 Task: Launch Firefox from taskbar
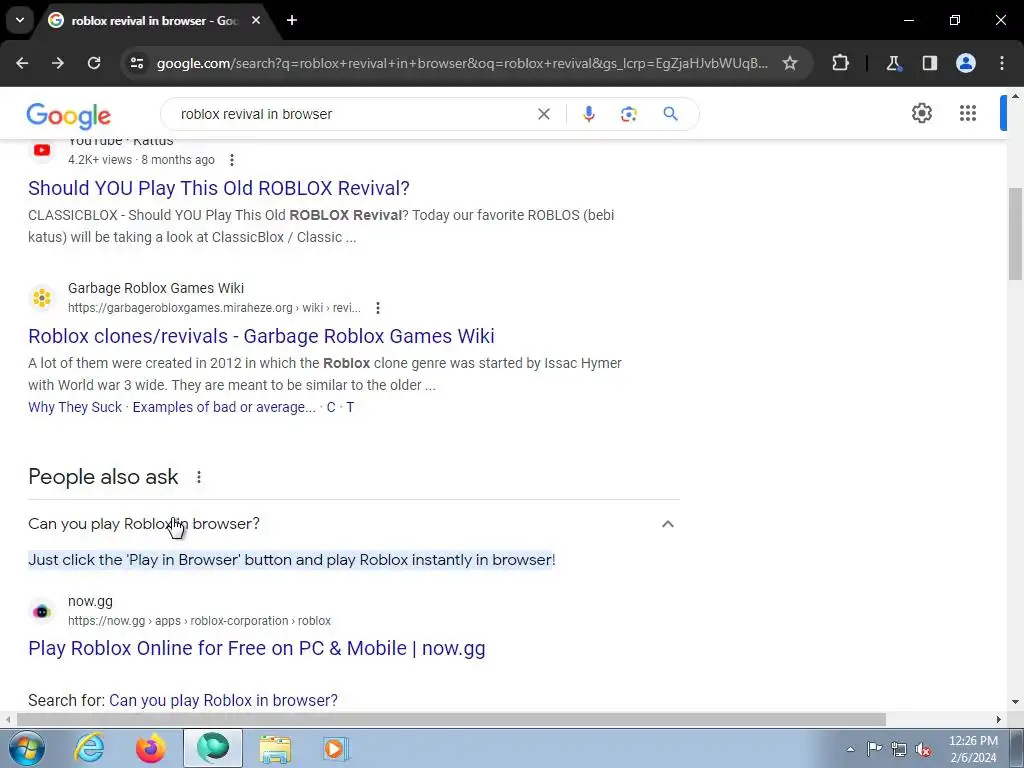point(150,748)
